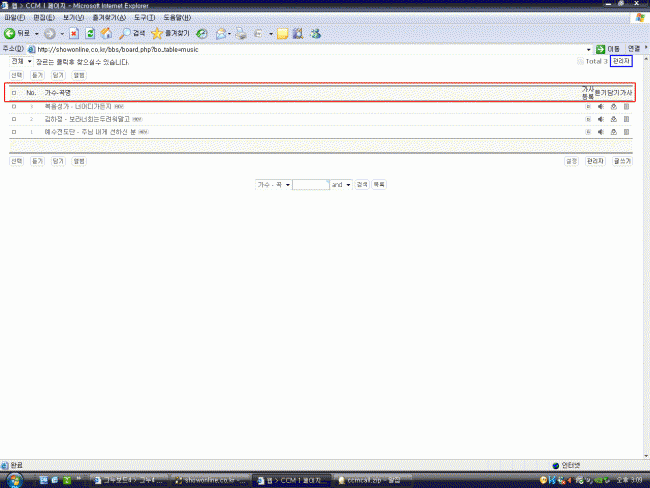The height and width of the screenshot is (488, 650).
Task: Click the History/media round green icon
Action: click(202, 34)
